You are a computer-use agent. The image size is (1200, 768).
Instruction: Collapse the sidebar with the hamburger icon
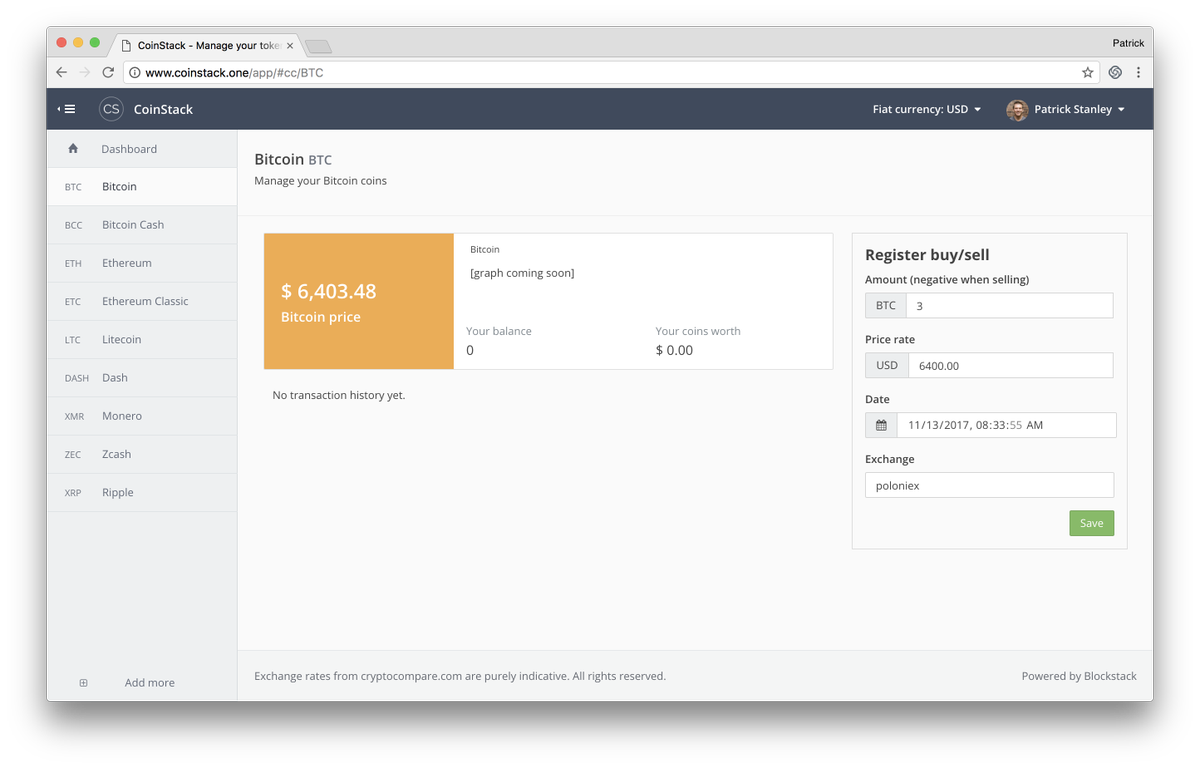point(66,109)
